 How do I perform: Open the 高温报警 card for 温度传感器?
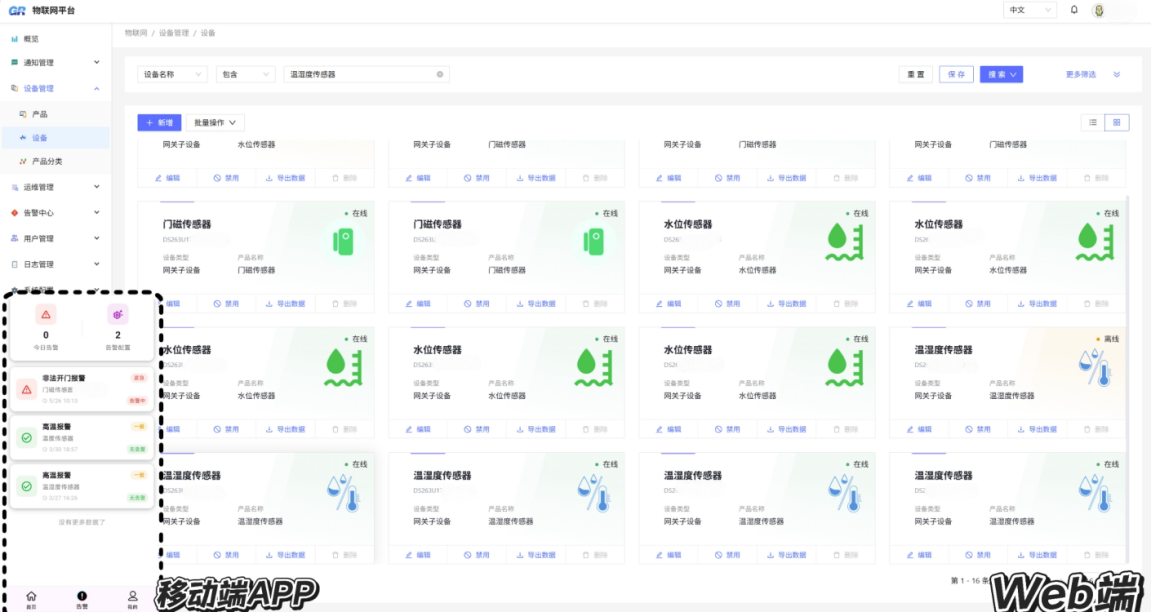coord(81,438)
